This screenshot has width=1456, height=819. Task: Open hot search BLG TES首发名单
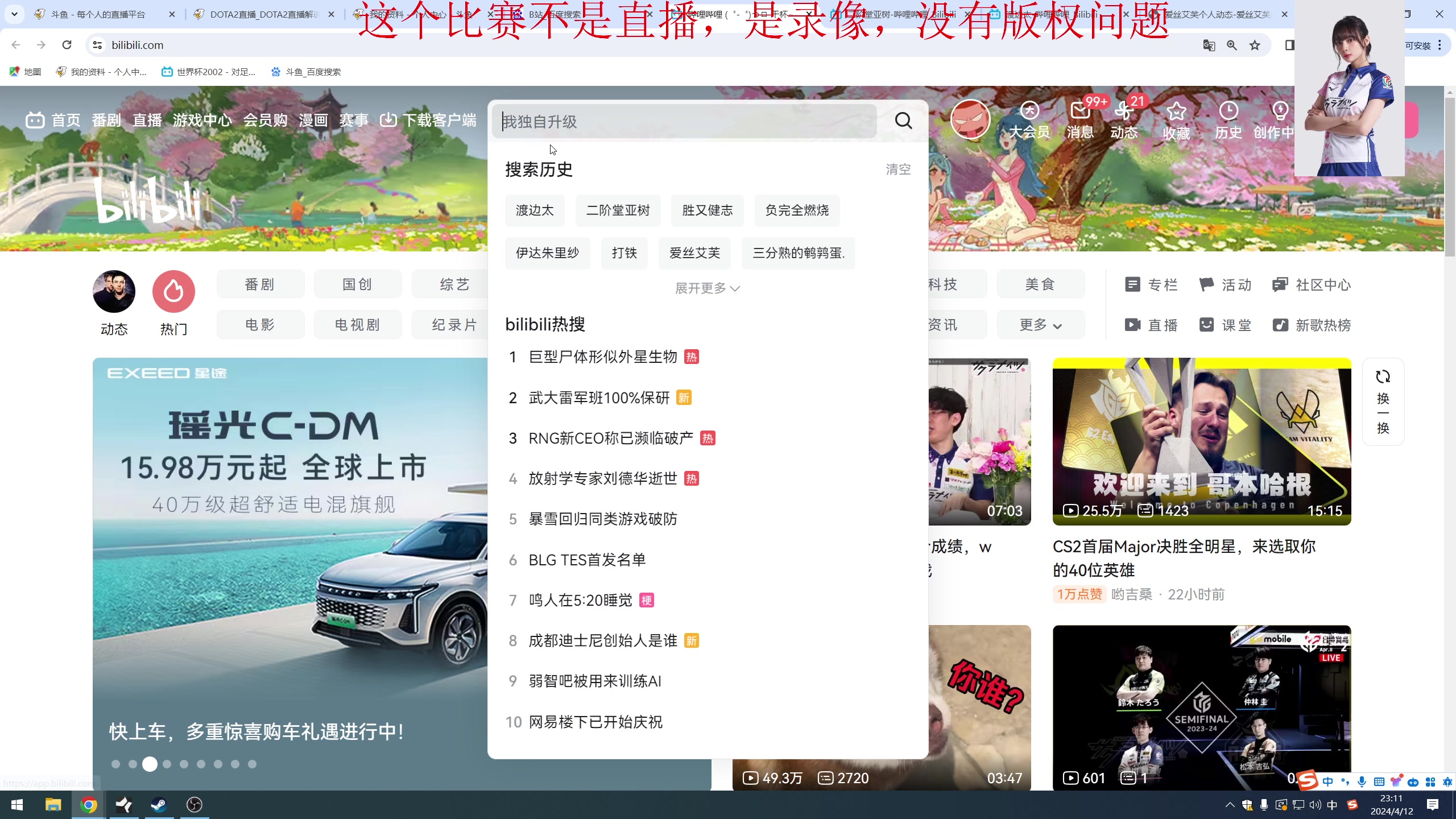587,560
